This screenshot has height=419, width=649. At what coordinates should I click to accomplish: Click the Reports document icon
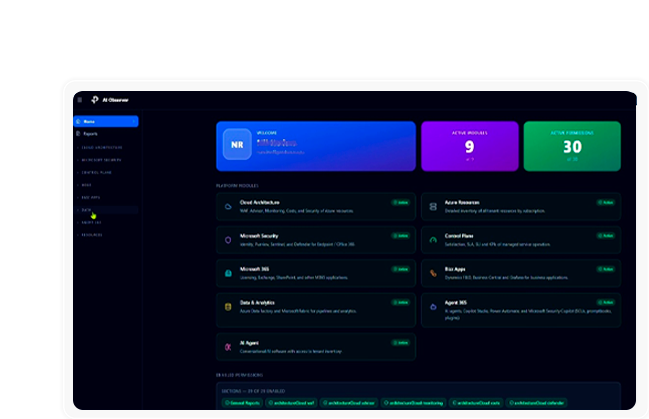coord(78,134)
